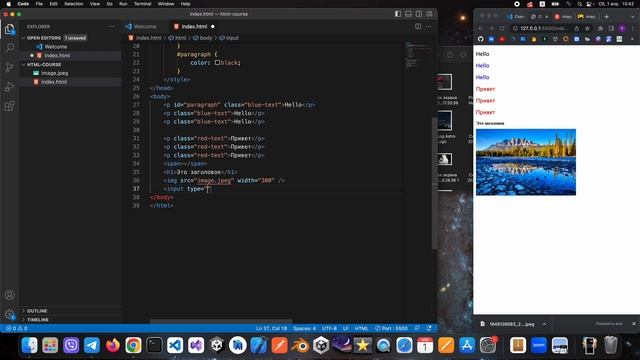640x360 pixels.
Task: Open a new tab in Chrome
Action: [x=606, y=16]
